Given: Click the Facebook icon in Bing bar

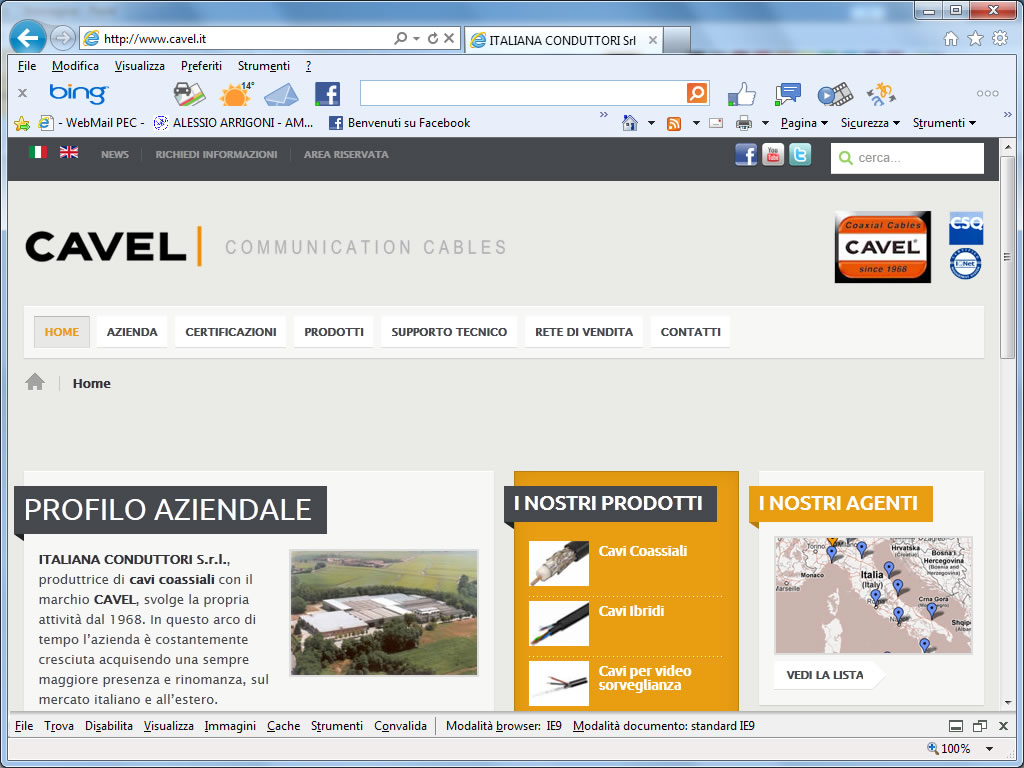Looking at the screenshot, I should pos(327,94).
